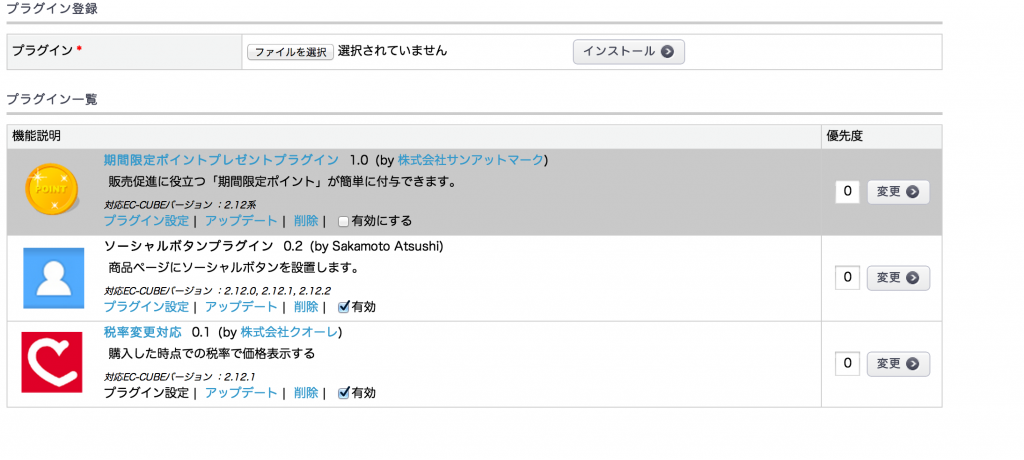This screenshot has height=460, width=1024.
Task: Click the プラグイン一覧 section heading
Action: coord(52,99)
